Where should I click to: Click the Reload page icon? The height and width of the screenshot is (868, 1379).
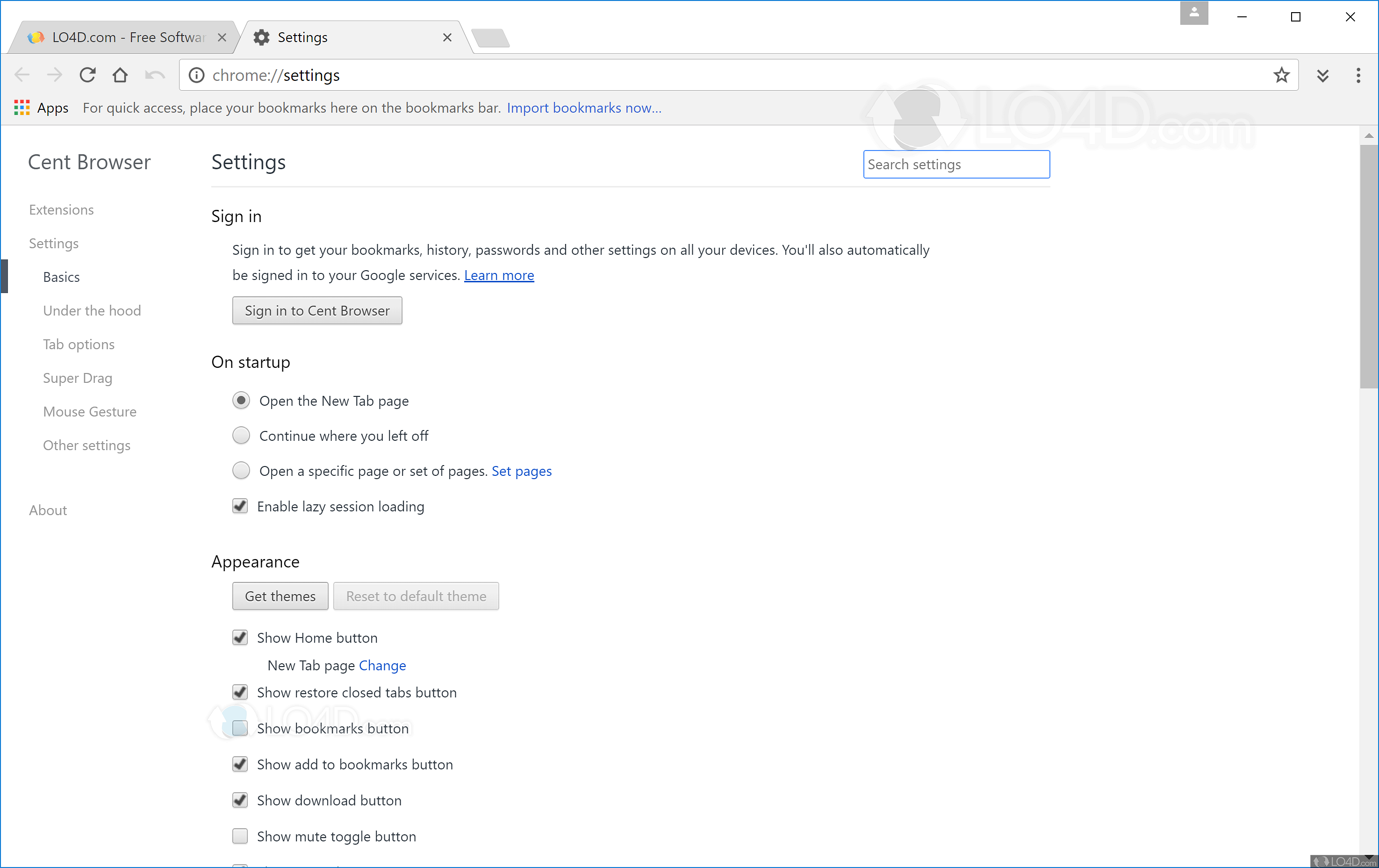point(87,75)
